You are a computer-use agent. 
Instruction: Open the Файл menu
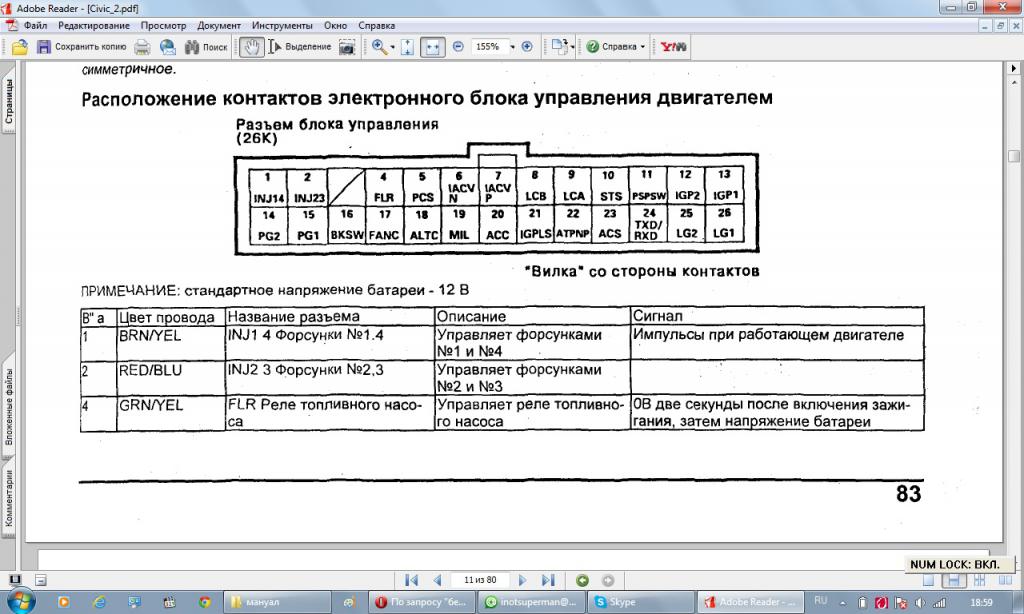pyautogui.click(x=35, y=25)
